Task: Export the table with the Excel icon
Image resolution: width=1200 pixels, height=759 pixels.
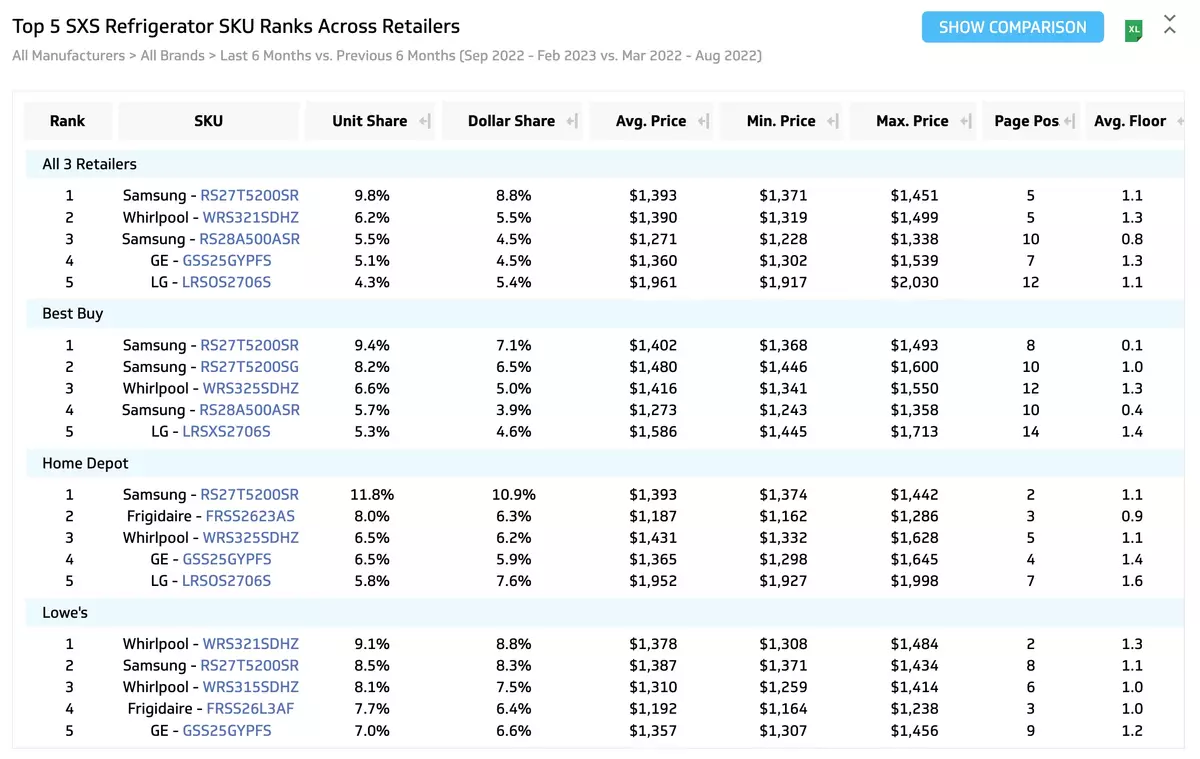Action: pos(1133,30)
